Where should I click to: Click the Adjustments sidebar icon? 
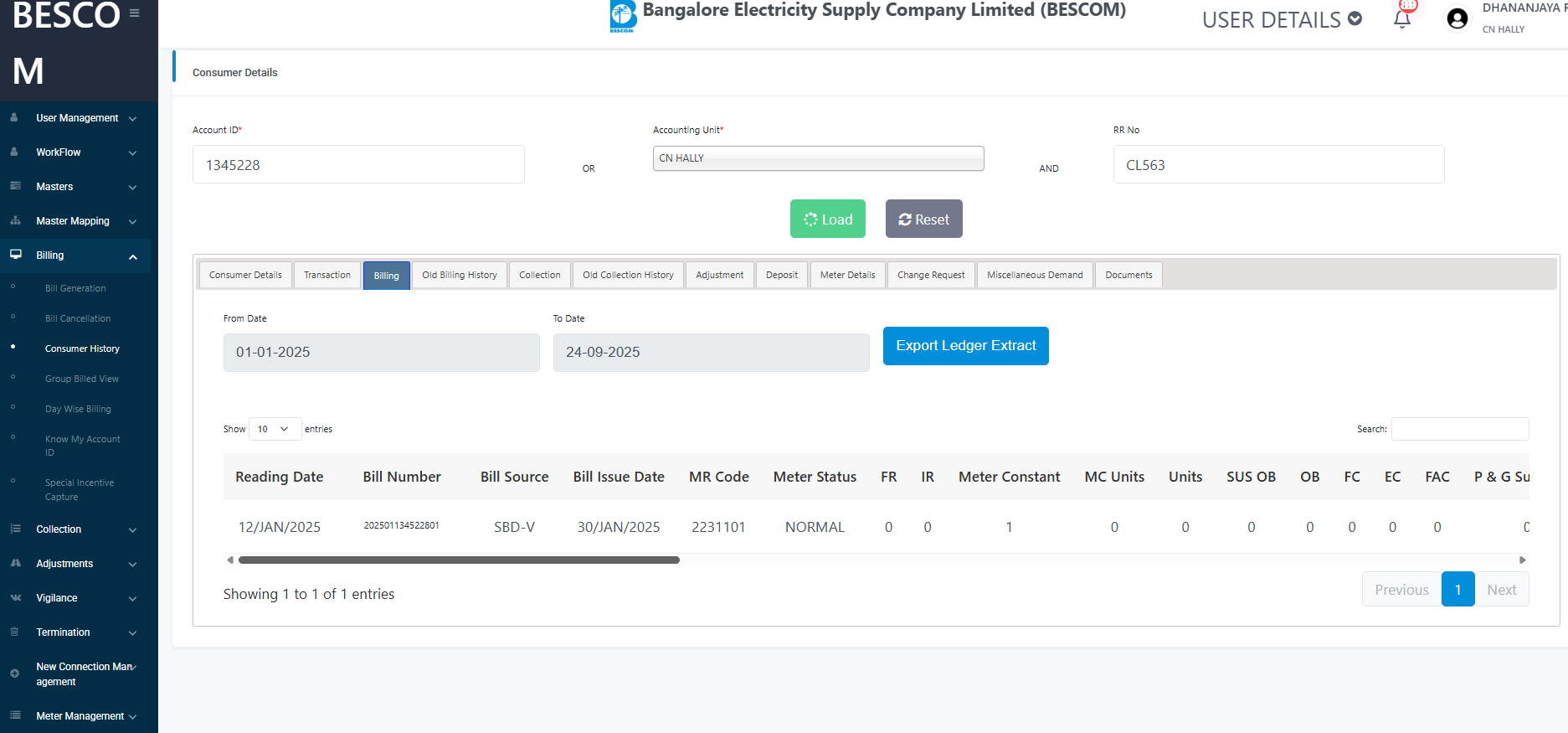tap(15, 563)
